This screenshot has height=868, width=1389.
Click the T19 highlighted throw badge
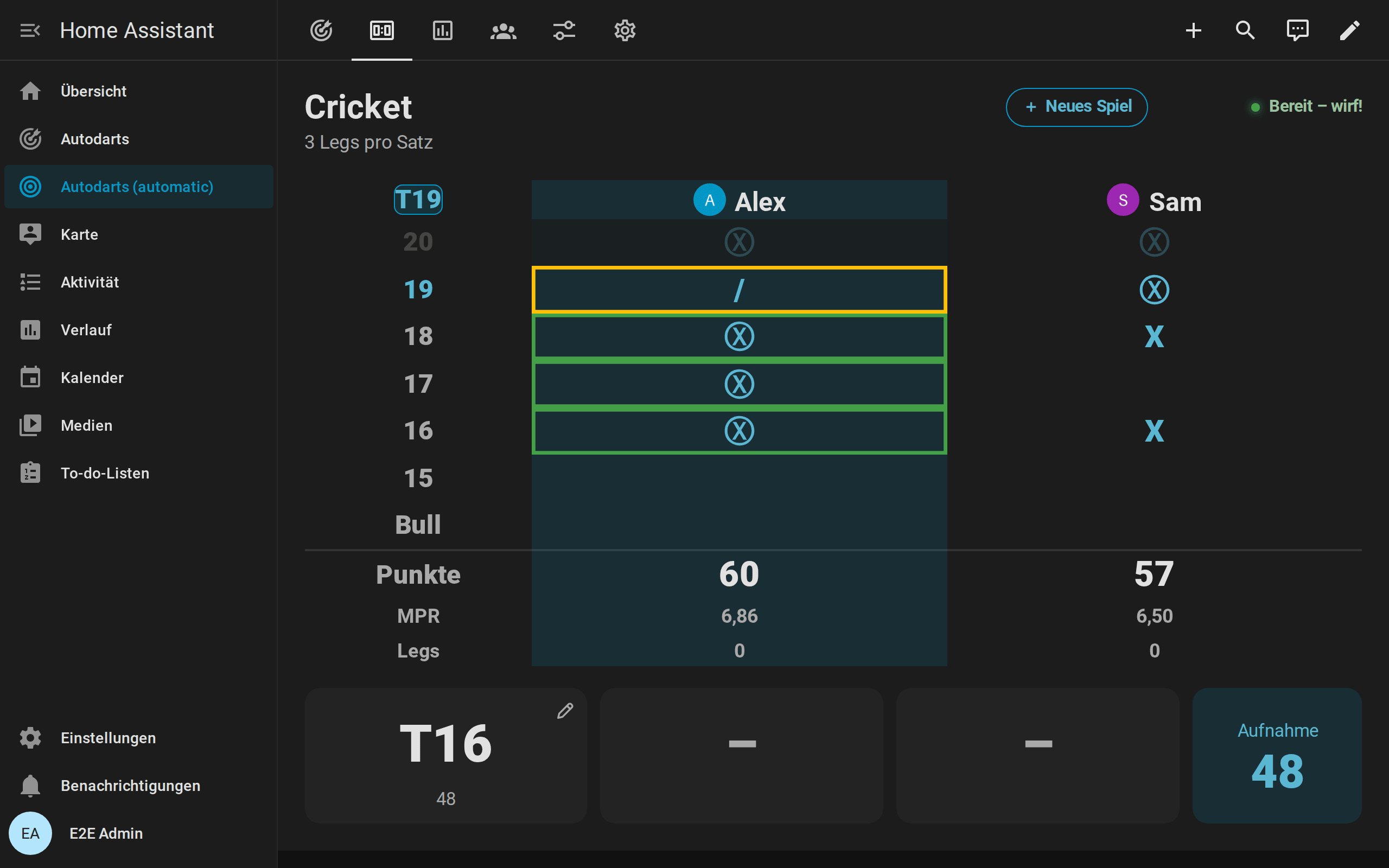pyautogui.click(x=418, y=199)
